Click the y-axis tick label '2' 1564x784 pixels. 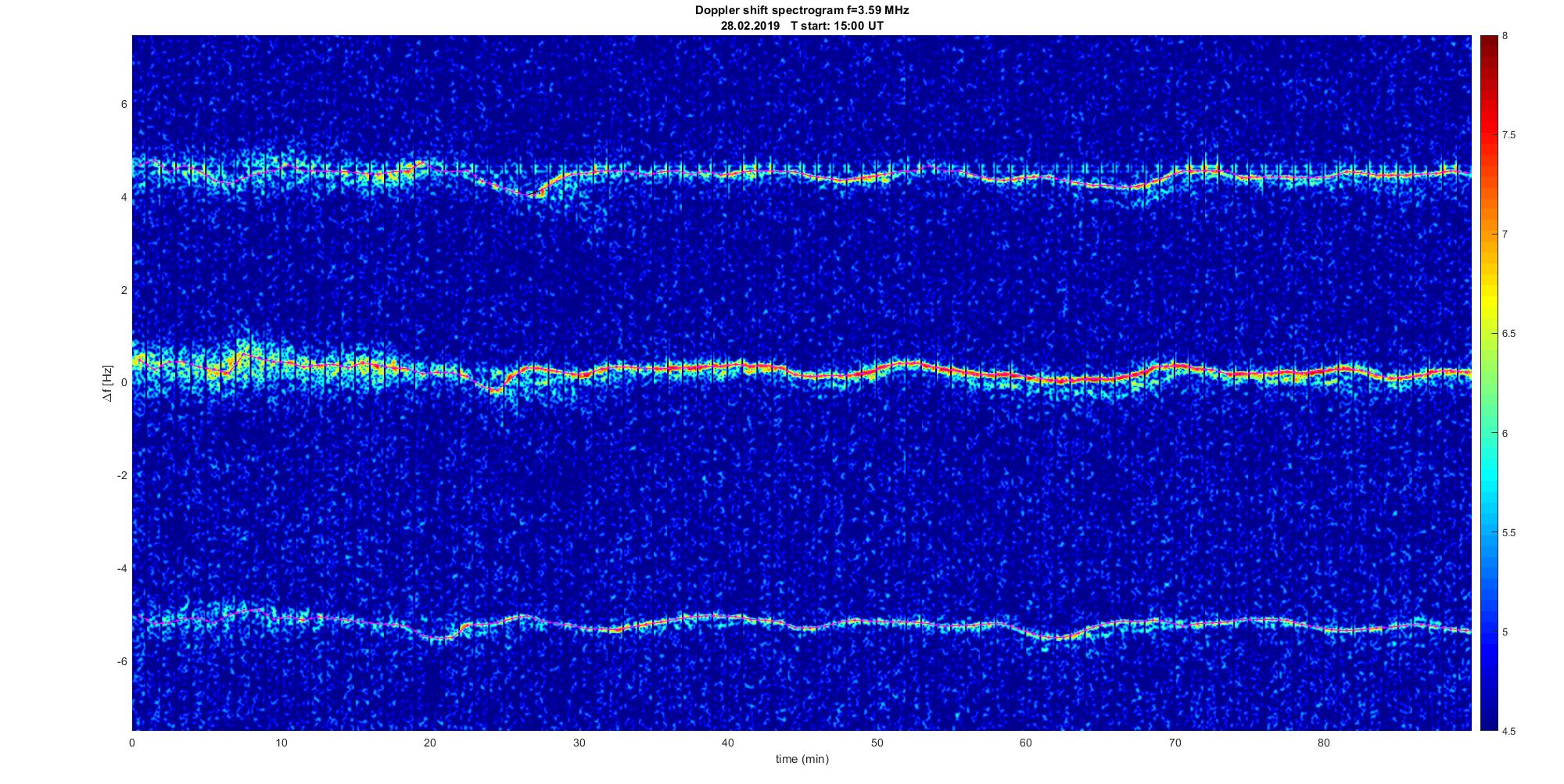[124, 290]
